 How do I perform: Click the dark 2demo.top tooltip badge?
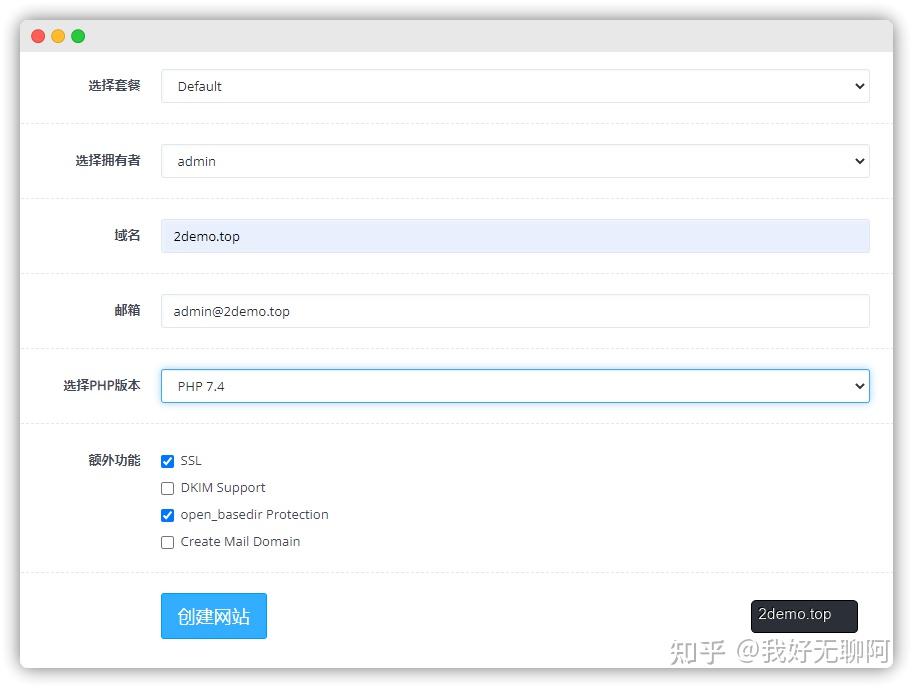[x=804, y=616]
